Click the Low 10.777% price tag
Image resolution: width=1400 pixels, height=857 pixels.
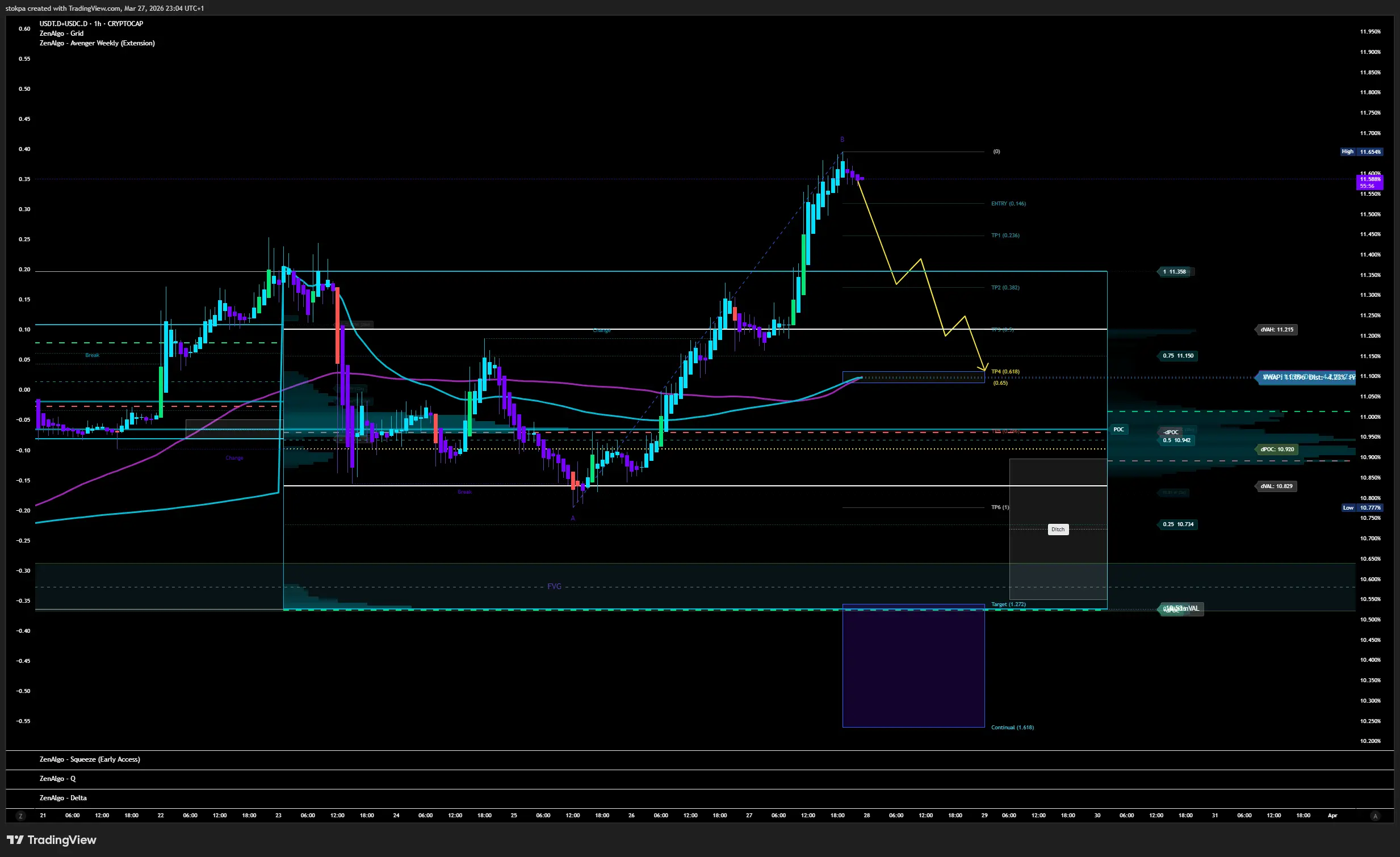[1363, 508]
